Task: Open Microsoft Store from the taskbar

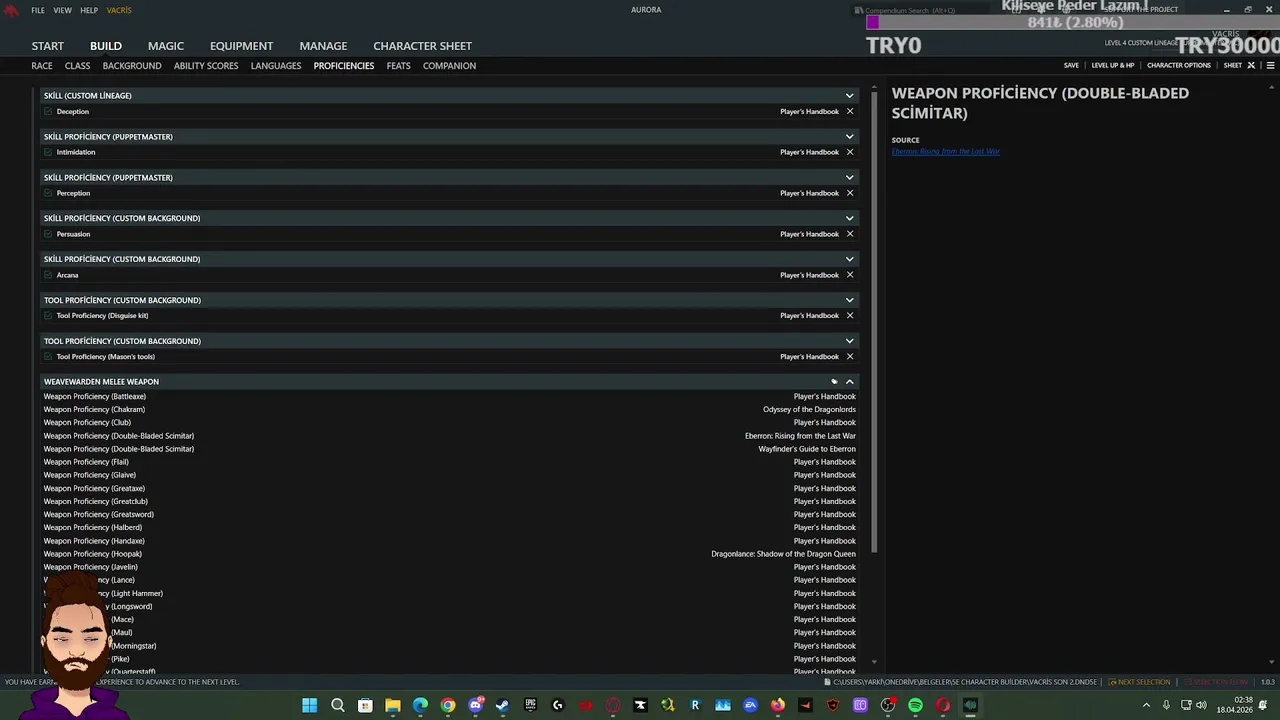Action: [365, 705]
